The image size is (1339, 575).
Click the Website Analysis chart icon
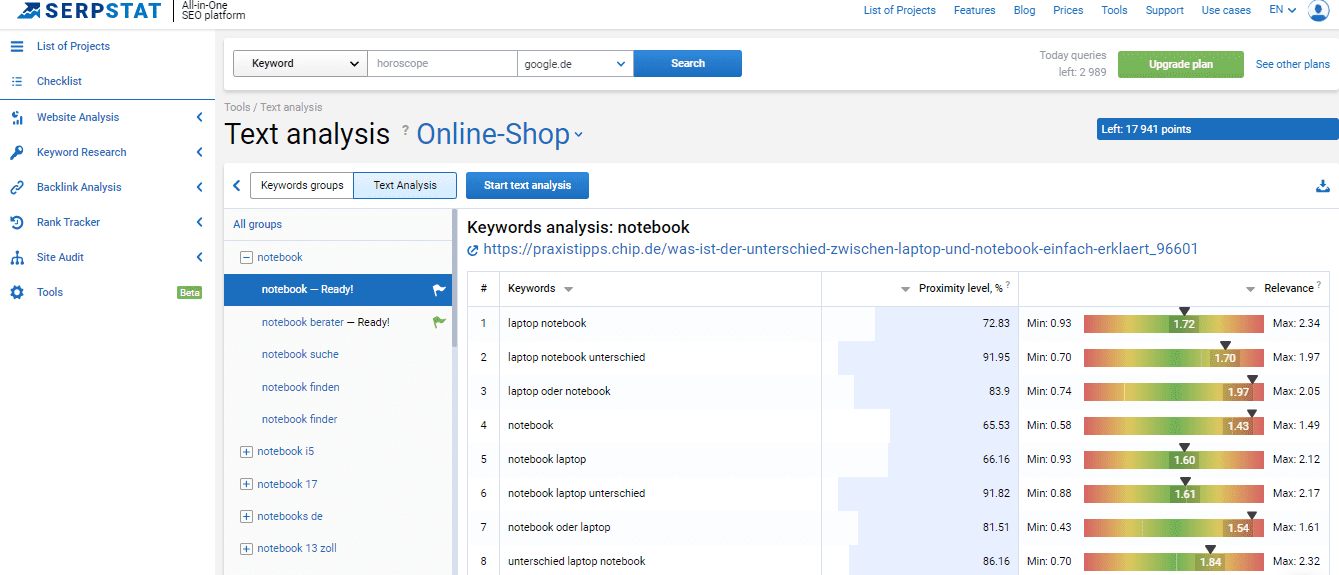click(x=17, y=117)
